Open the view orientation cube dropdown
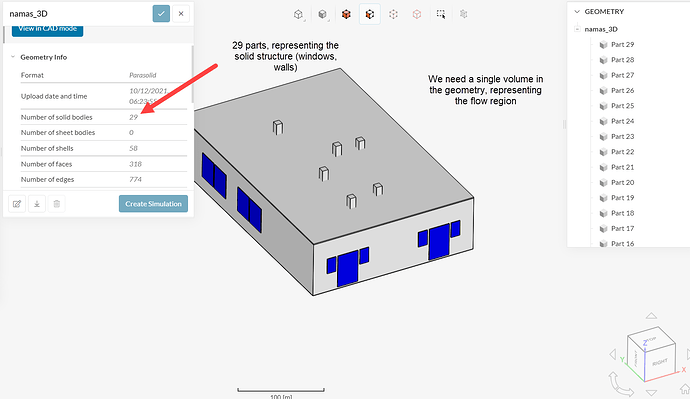690x399 pixels. coord(299,15)
